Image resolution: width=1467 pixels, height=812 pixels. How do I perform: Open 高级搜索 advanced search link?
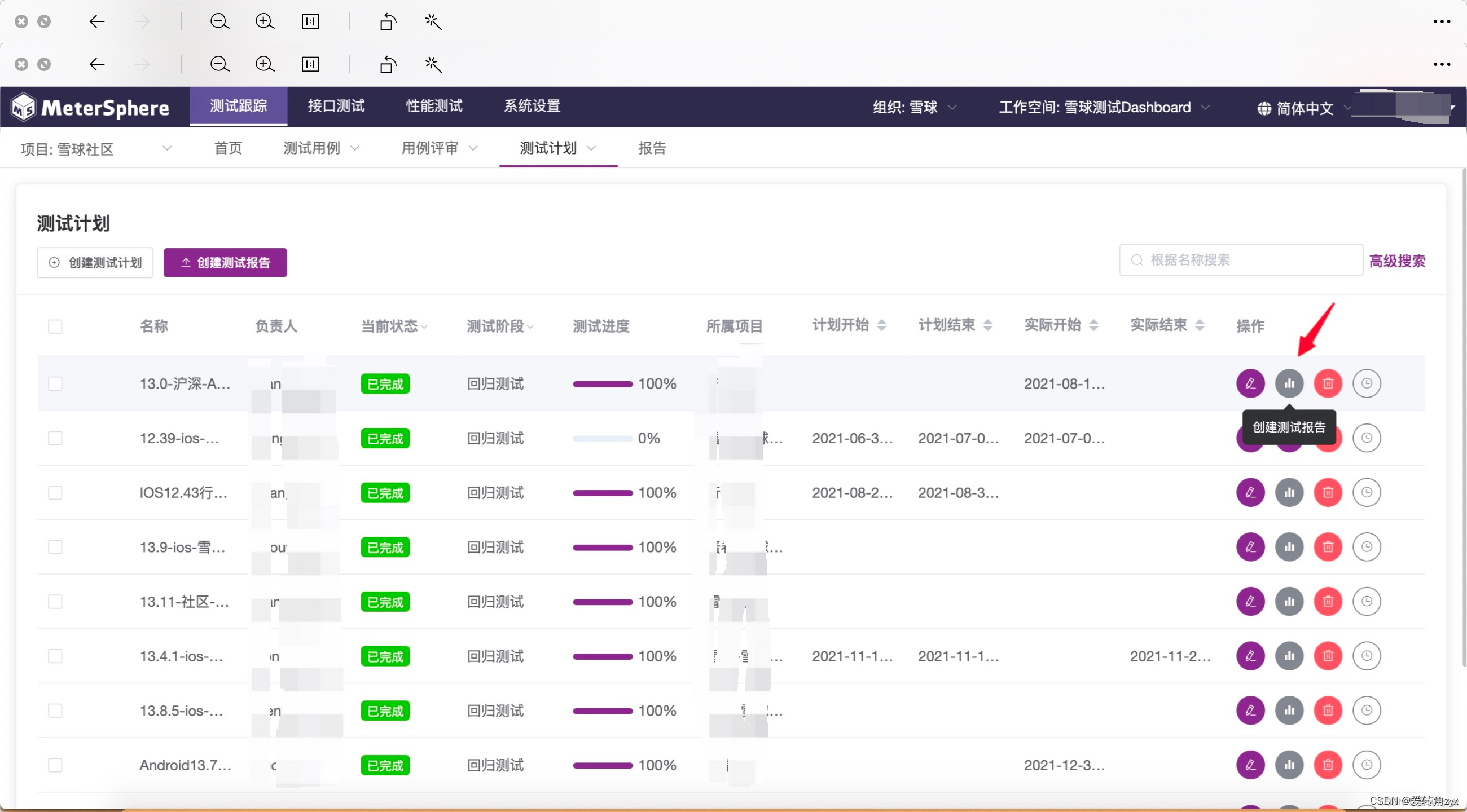point(1396,261)
